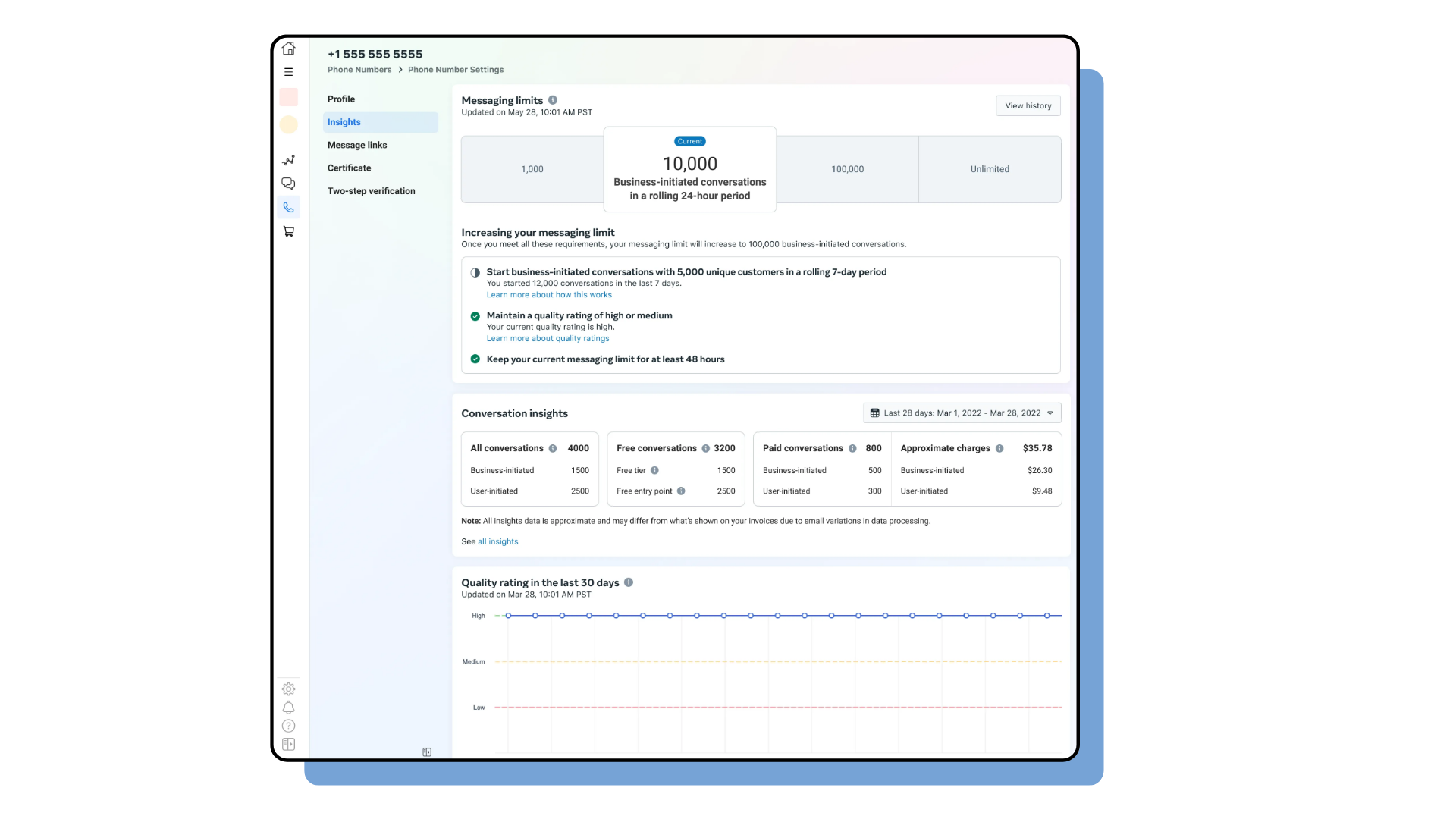Viewport: 1456px width, 819px height.
Task: Expand the messaging limits info tooltip
Action: point(553,100)
